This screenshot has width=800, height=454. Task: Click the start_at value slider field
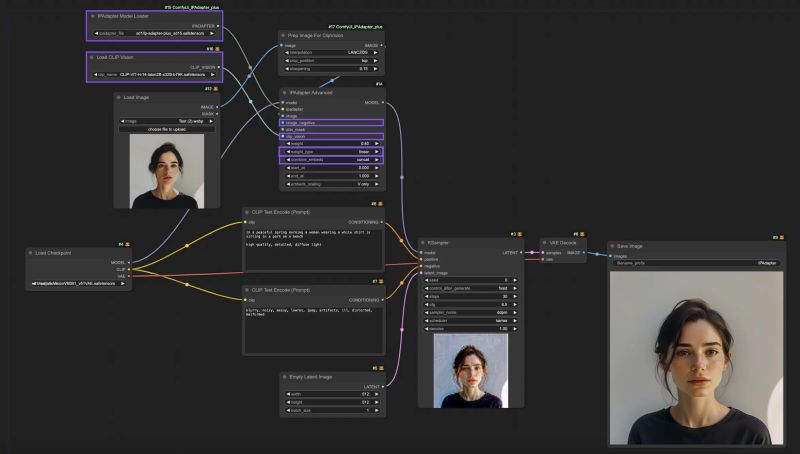[332, 168]
